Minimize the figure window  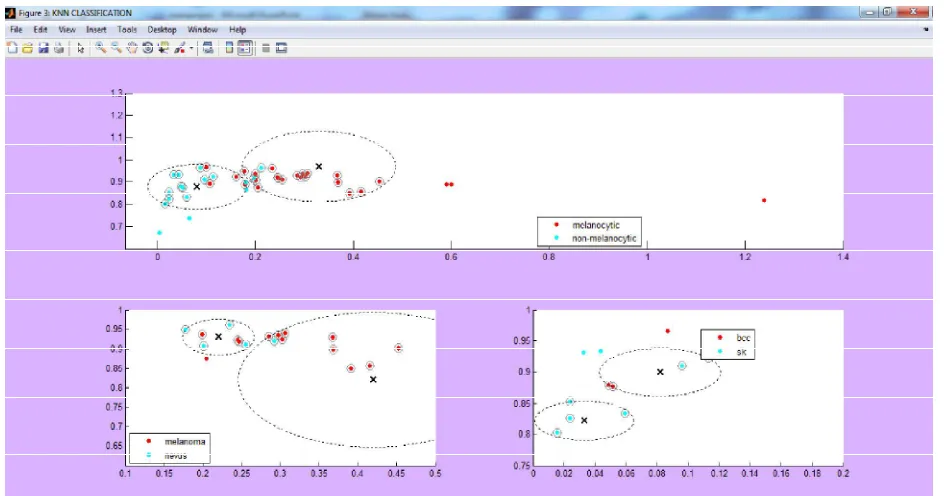click(x=869, y=11)
